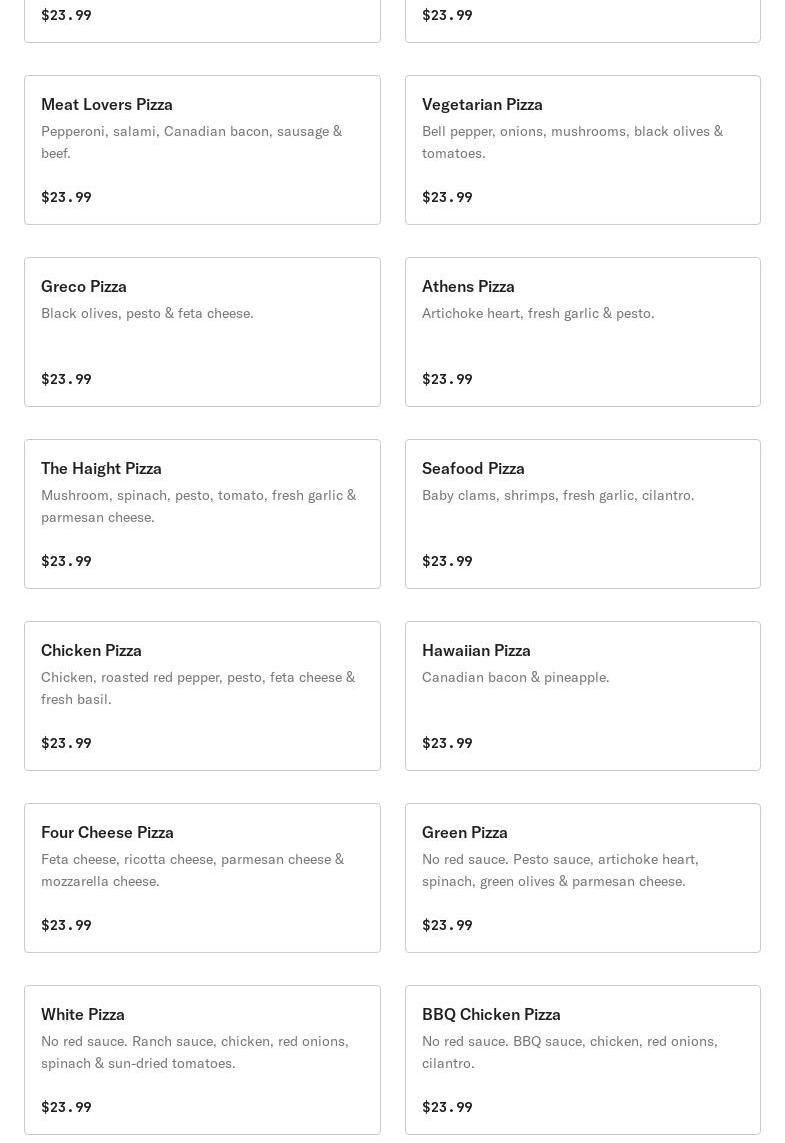Click the BBQ Chicken Pizza description

tap(569, 1052)
